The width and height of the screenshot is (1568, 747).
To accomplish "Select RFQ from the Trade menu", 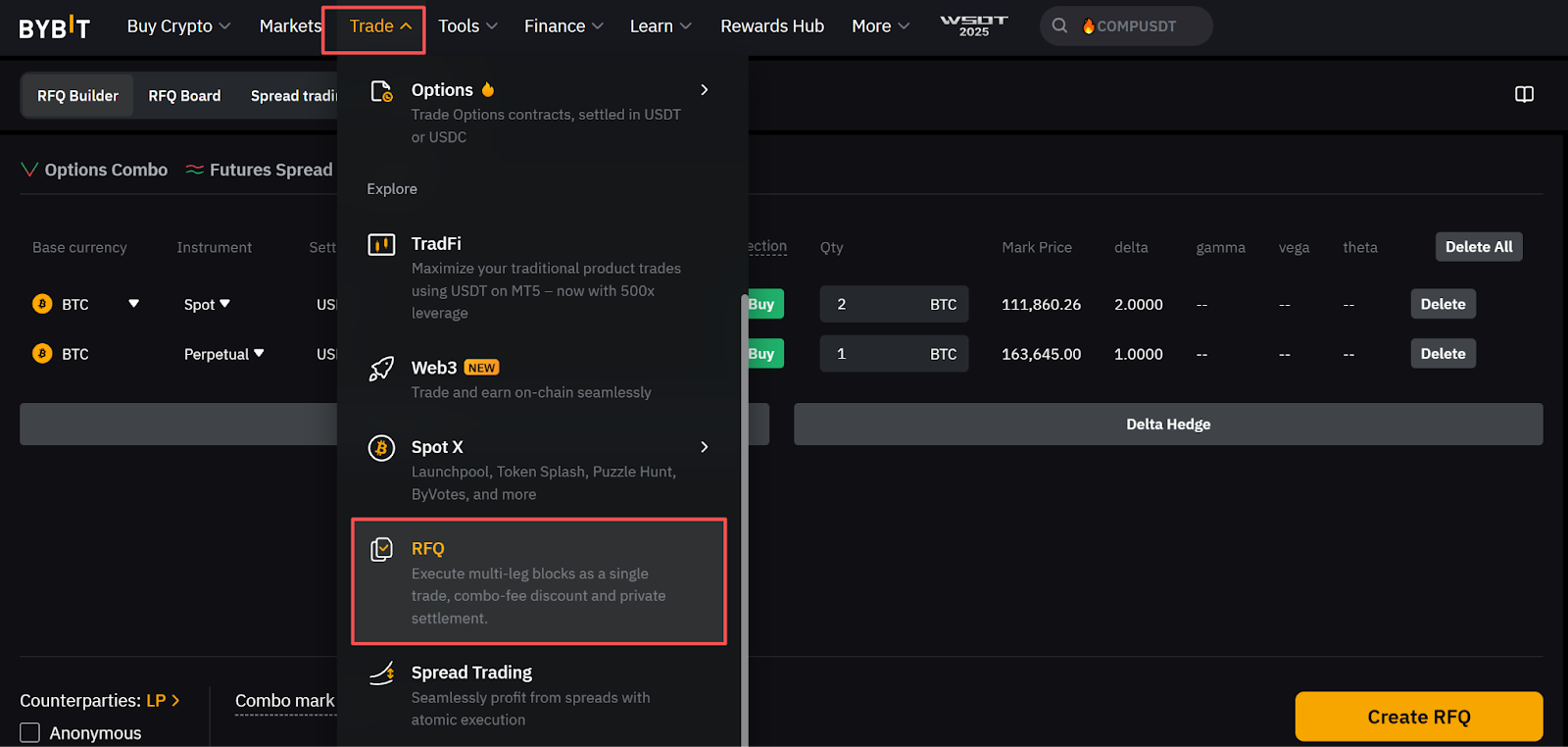I will point(538,581).
